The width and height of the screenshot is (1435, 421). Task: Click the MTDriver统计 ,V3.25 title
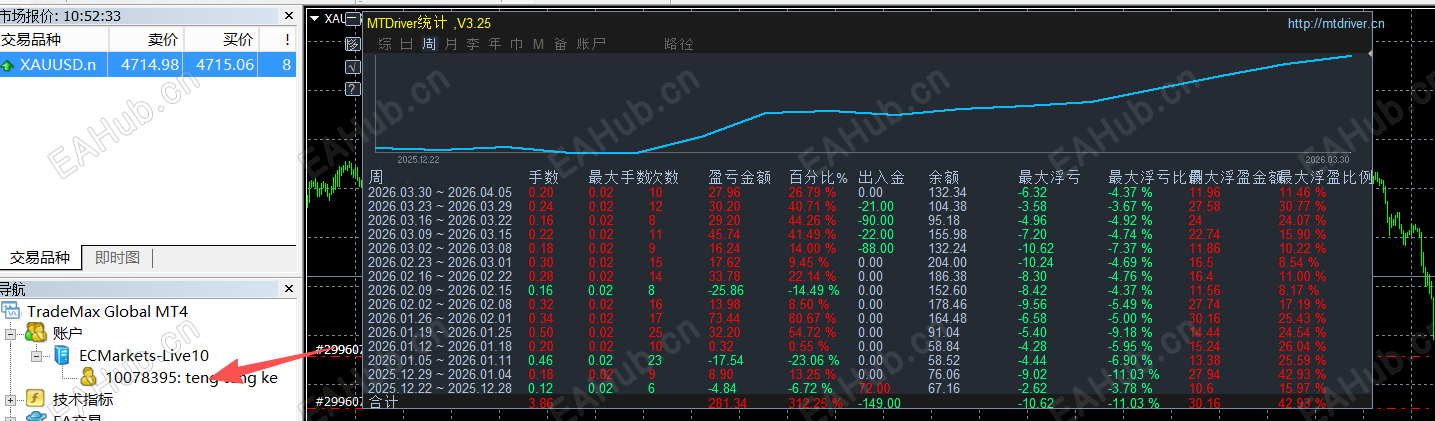point(429,22)
